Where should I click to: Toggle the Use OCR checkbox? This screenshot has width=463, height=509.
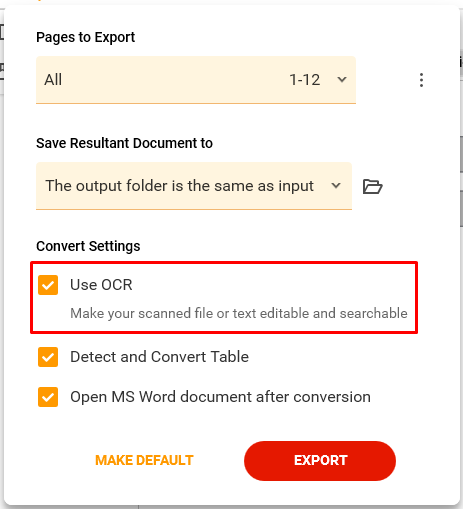tap(48, 285)
